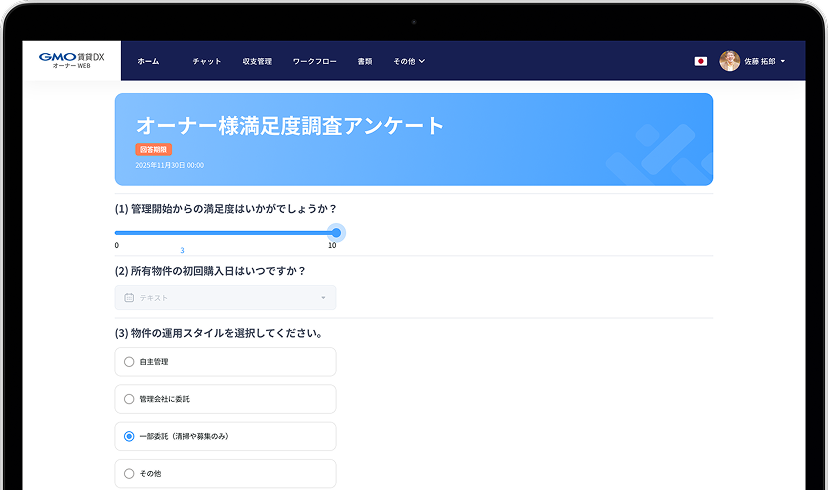Click the 回答期限 badge

tap(153, 149)
